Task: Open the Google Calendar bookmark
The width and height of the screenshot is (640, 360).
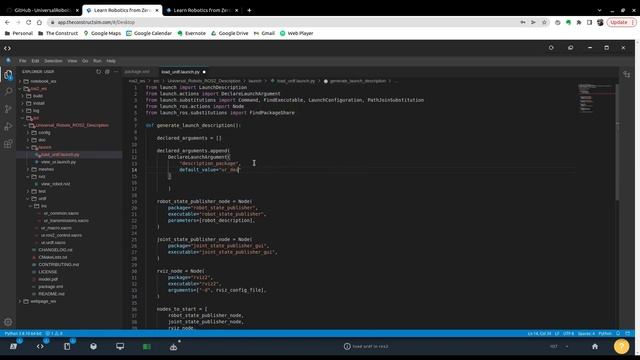Action: pos(149,33)
